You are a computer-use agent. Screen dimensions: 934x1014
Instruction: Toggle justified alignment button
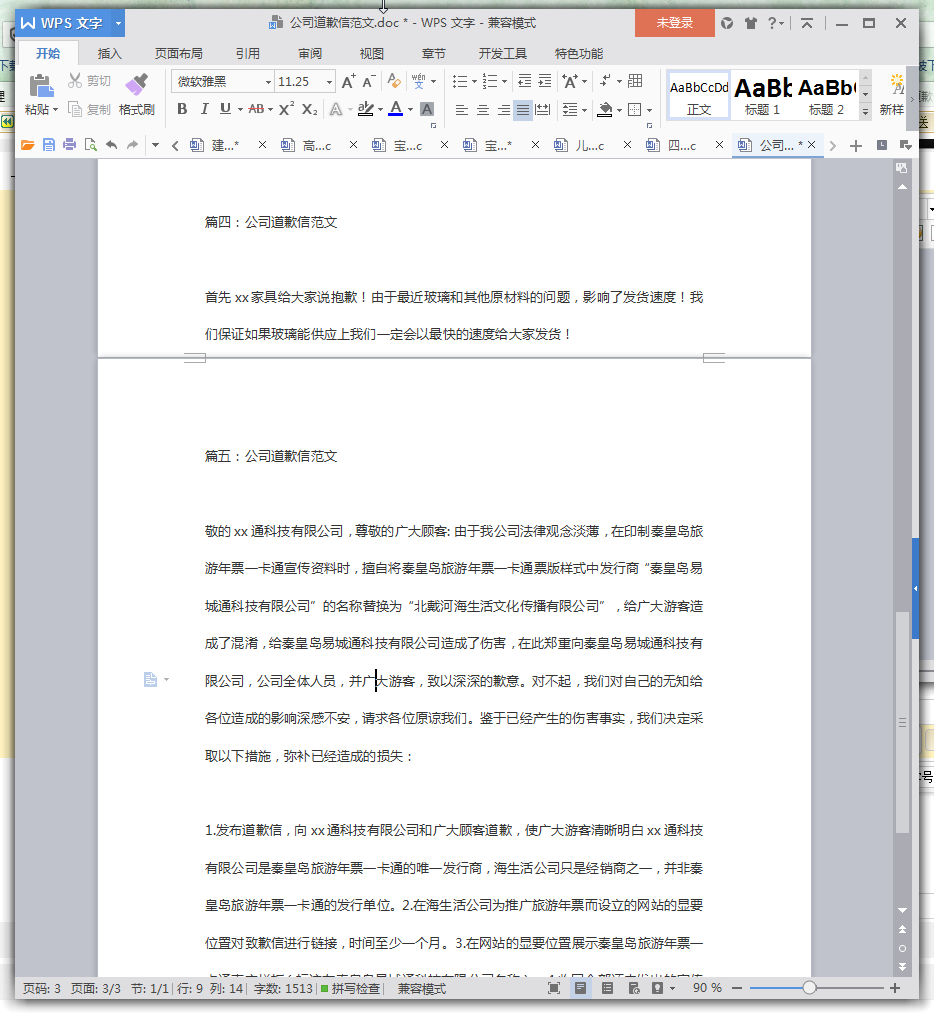523,110
